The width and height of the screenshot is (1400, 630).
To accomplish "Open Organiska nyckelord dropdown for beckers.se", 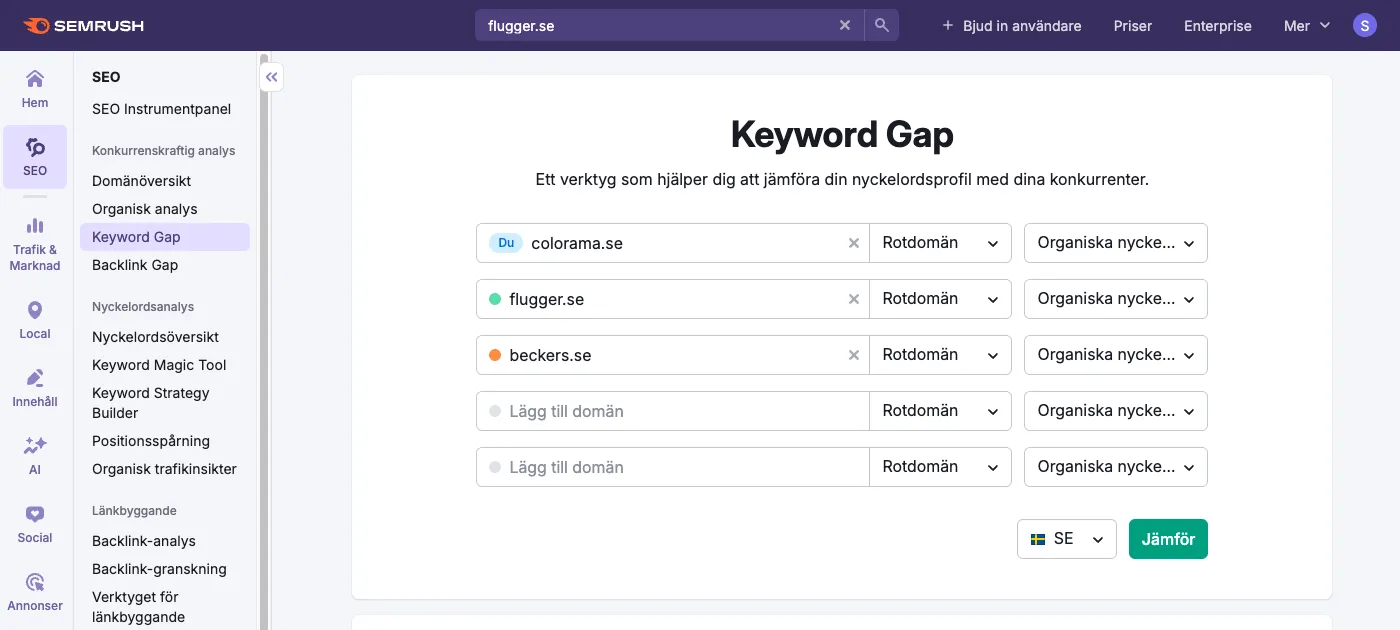I will (x=1116, y=355).
